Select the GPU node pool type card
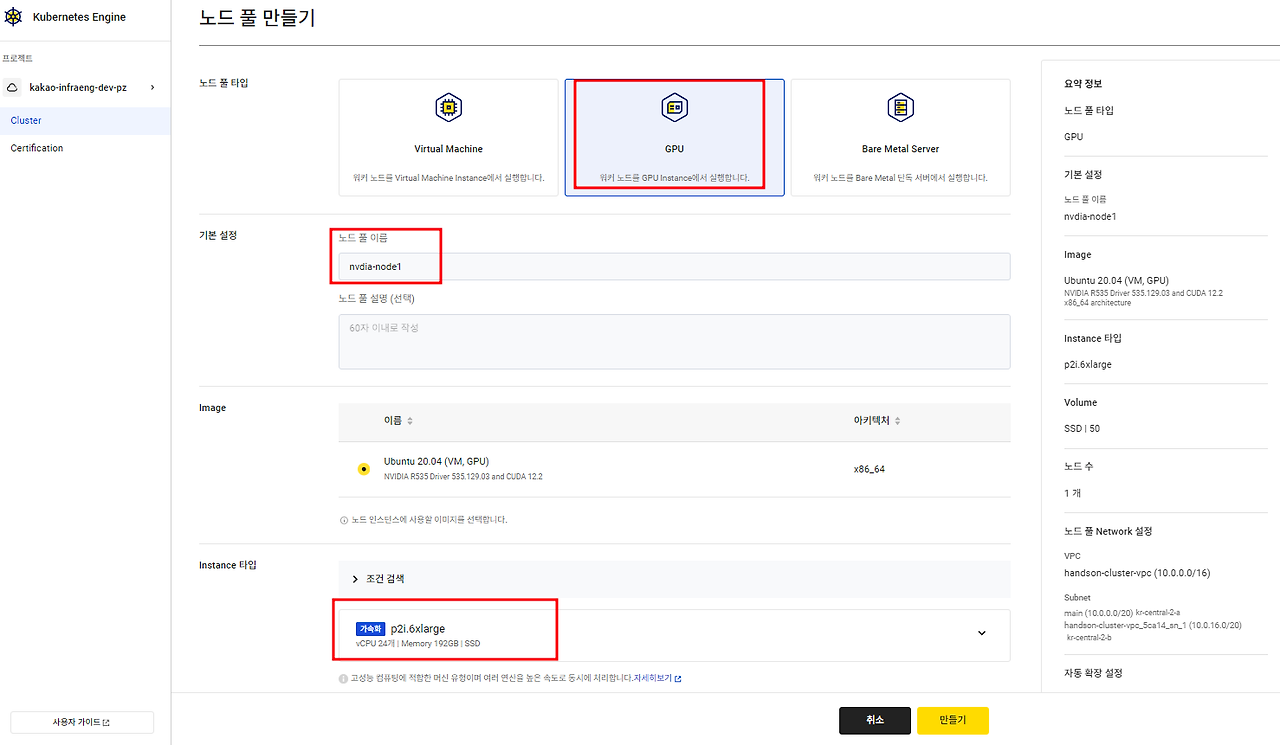 [x=674, y=138]
